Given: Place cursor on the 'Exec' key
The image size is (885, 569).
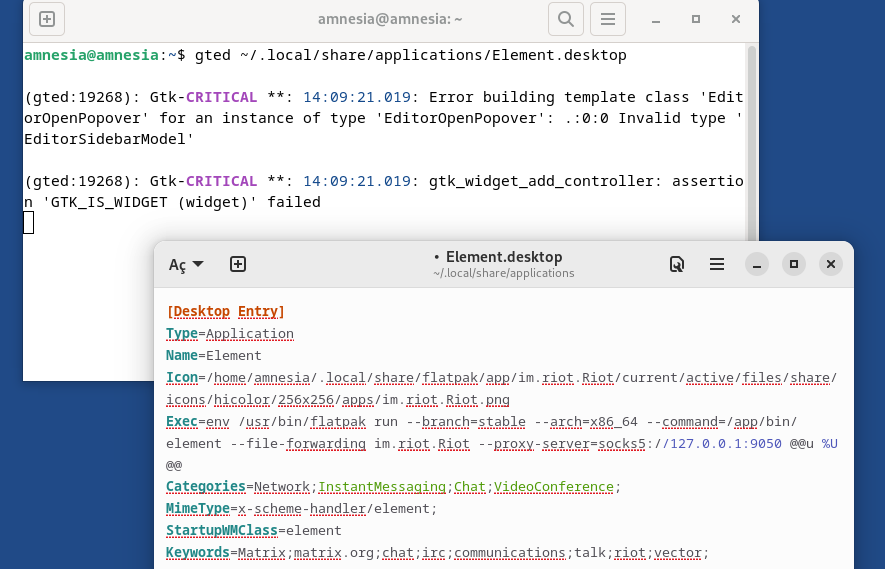Looking at the screenshot, I should pos(182,422).
